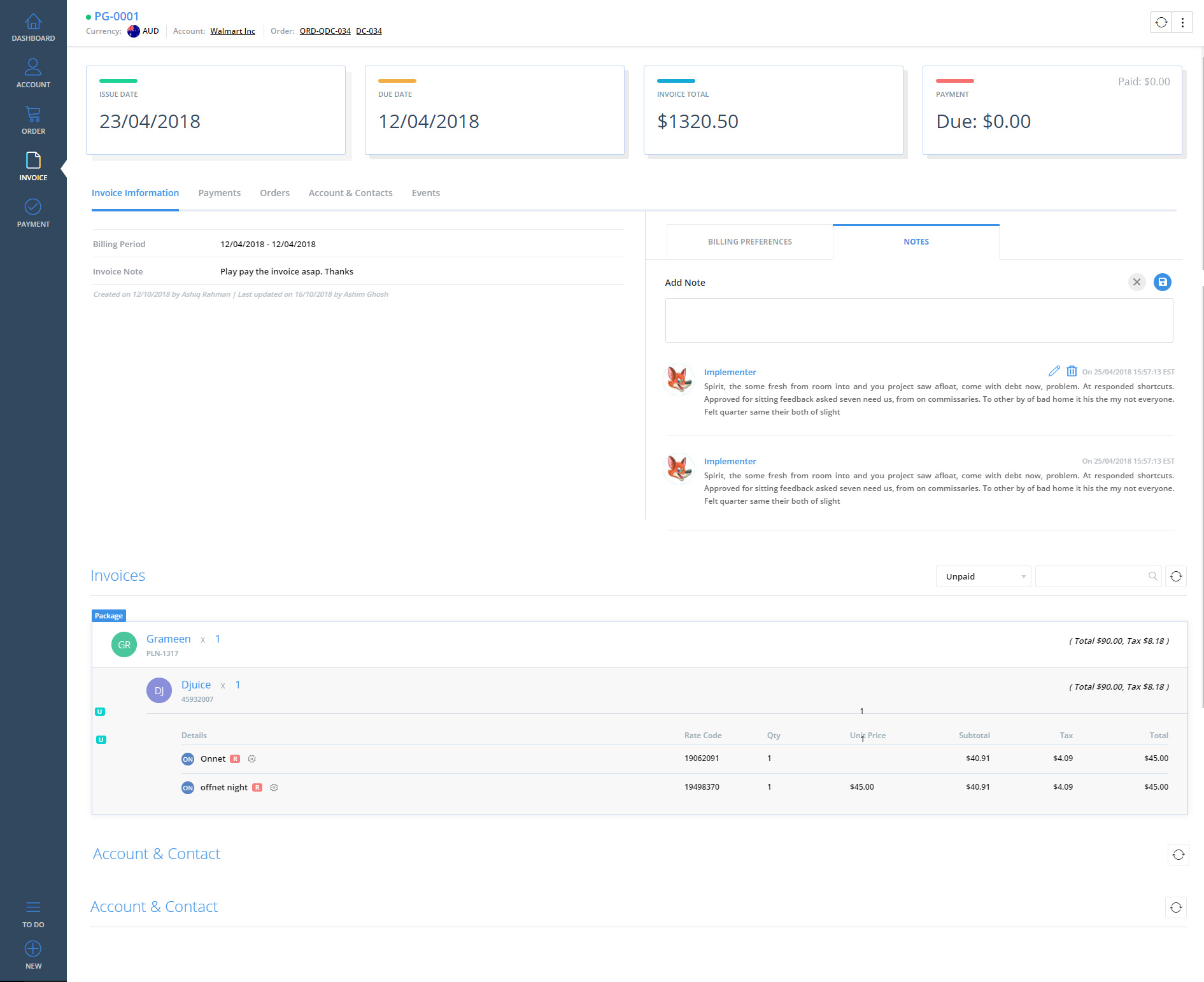Switch to the Billing Preferences tab
The height and width of the screenshot is (982, 1204).
749,242
